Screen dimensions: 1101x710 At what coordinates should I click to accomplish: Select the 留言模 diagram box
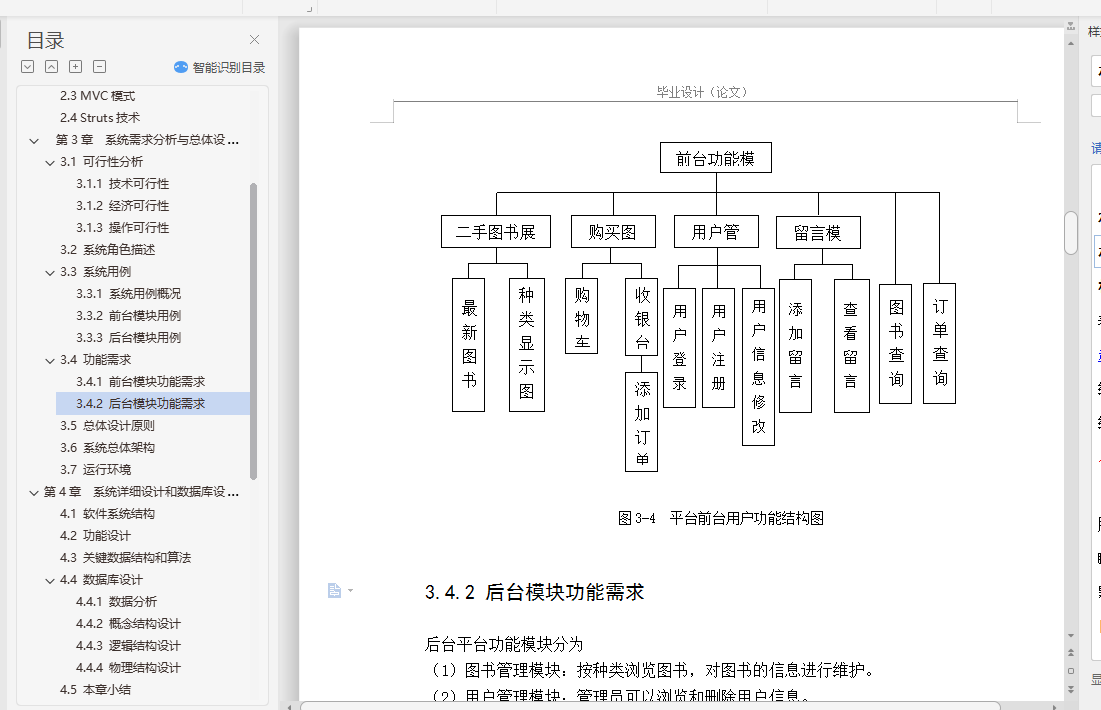click(818, 232)
